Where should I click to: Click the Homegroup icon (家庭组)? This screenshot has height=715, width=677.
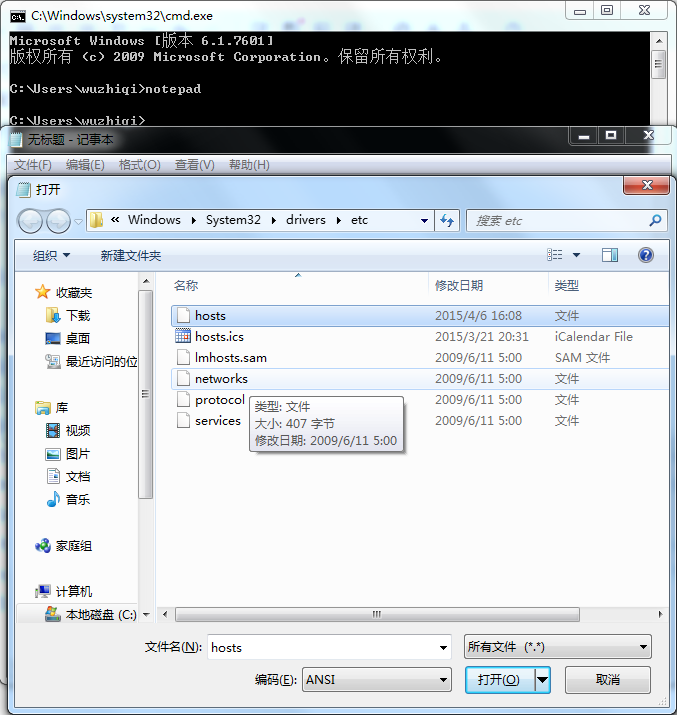point(43,545)
